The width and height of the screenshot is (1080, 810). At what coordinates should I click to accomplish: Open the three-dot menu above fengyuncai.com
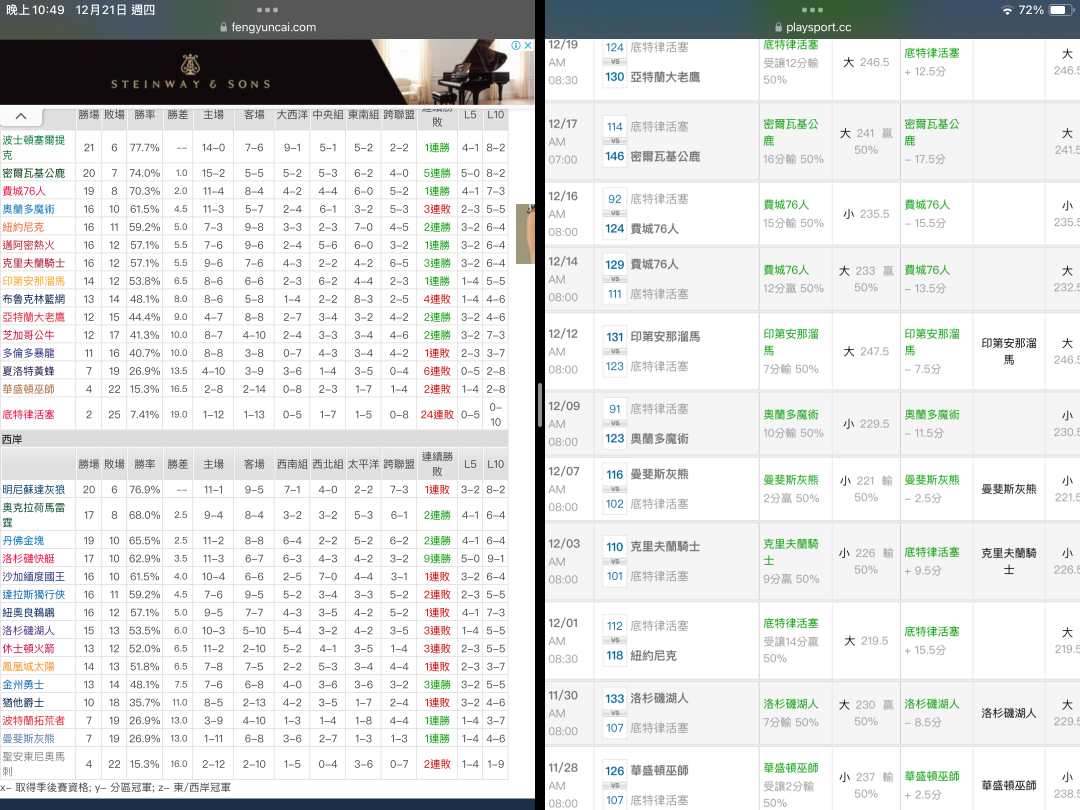267,10
